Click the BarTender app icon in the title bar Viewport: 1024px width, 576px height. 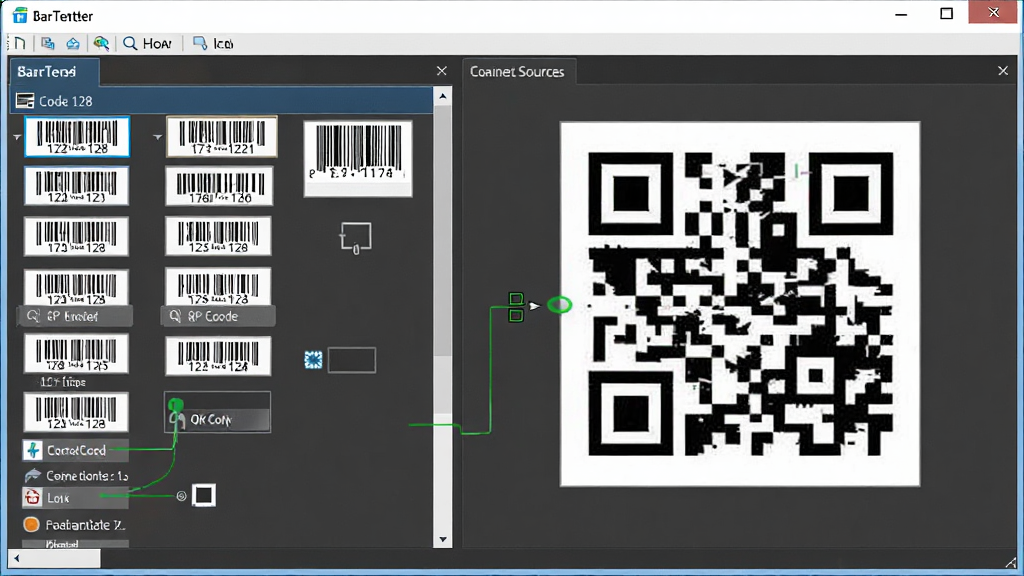click(20, 15)
